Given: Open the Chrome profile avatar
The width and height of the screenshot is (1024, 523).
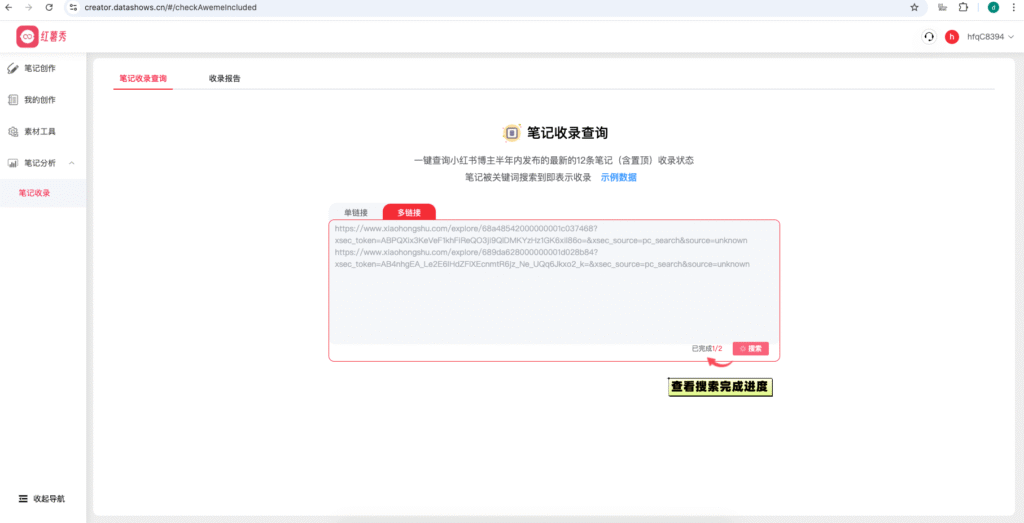Looking at the screenshot, I should point(993,8).
